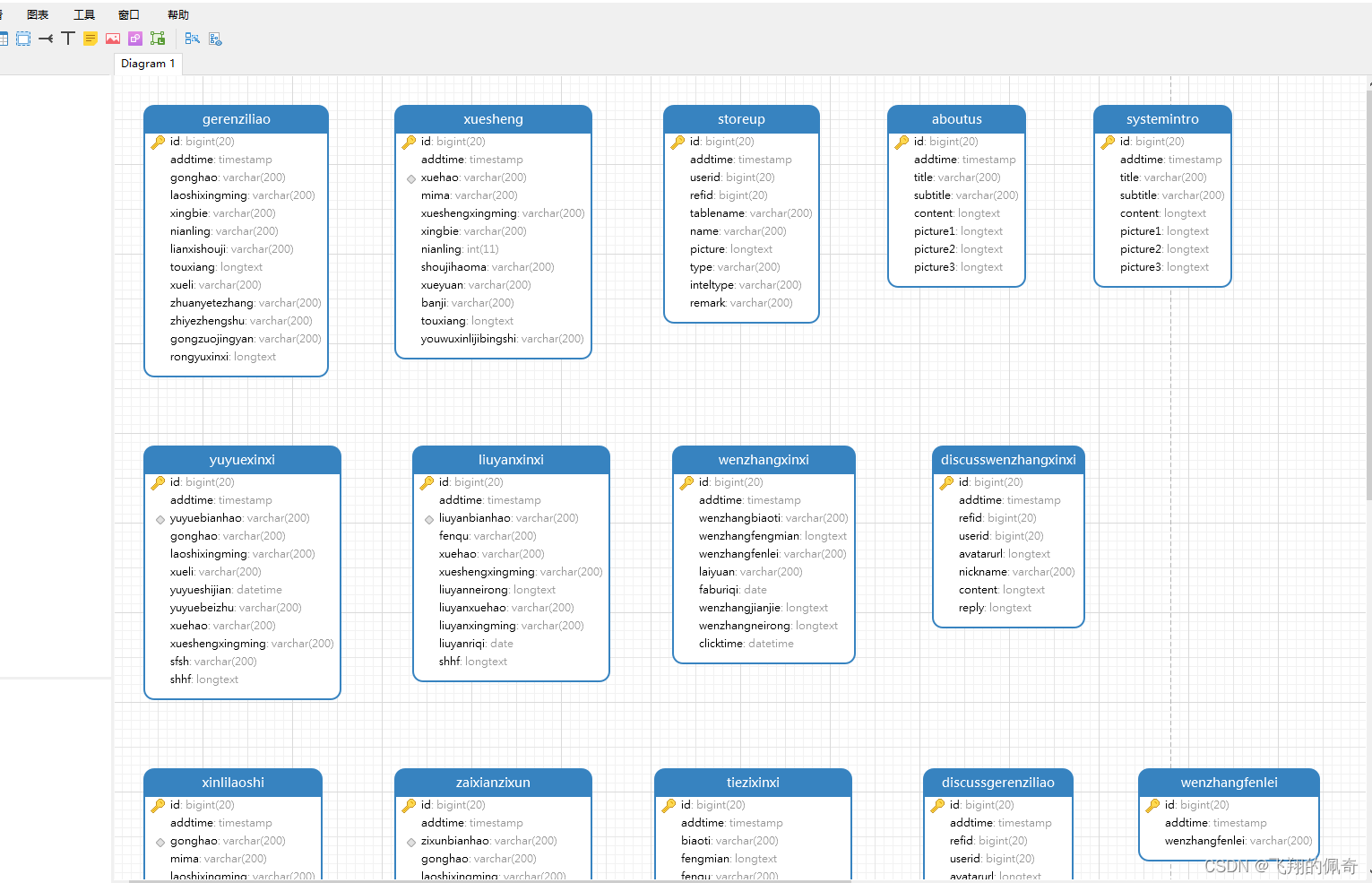
Task: Switch to the Diagram 1 tab
Action: coord(147,63)
